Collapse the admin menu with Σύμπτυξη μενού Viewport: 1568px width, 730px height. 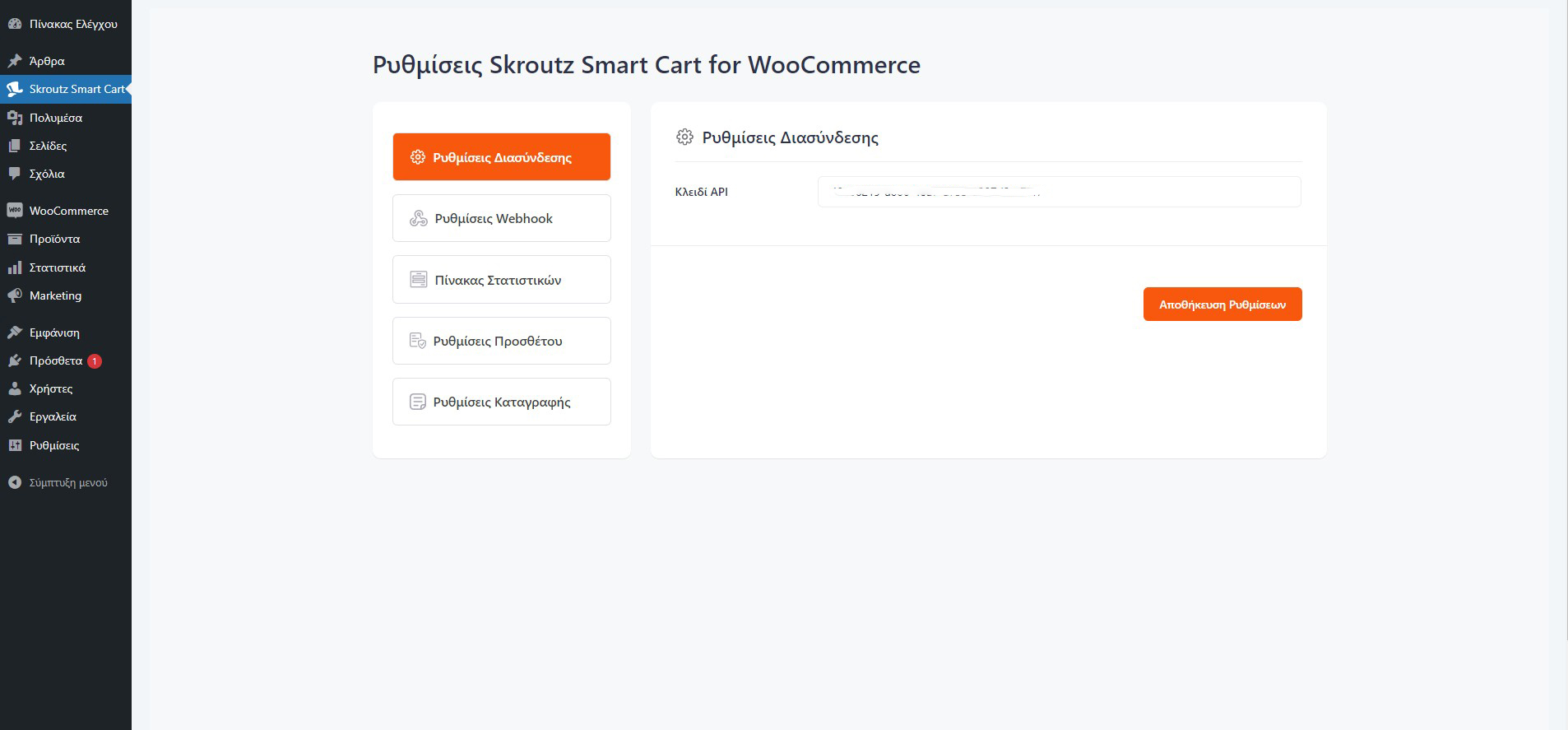[x=58, y=482]
